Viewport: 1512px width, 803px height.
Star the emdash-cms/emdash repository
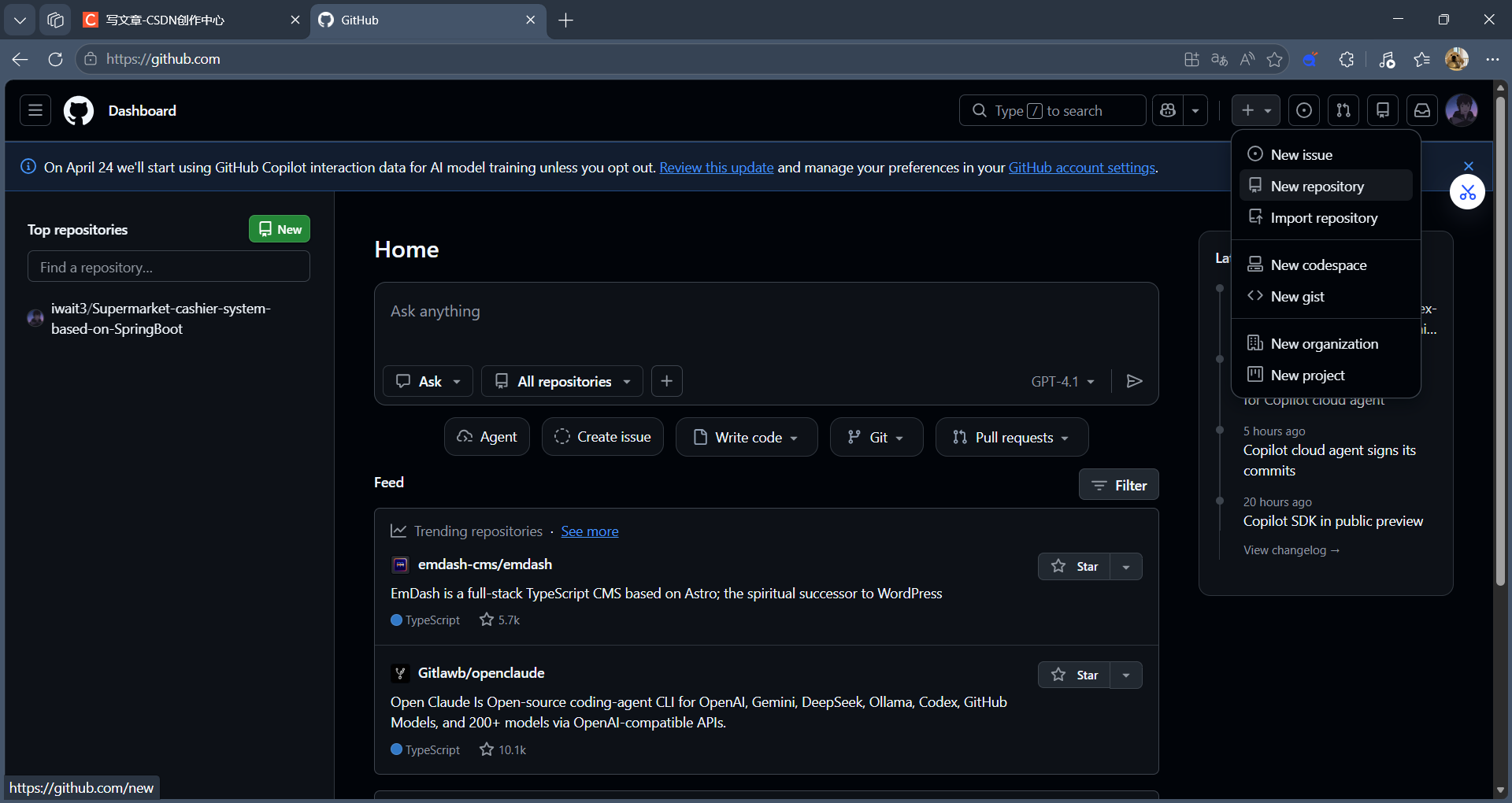1074,567
